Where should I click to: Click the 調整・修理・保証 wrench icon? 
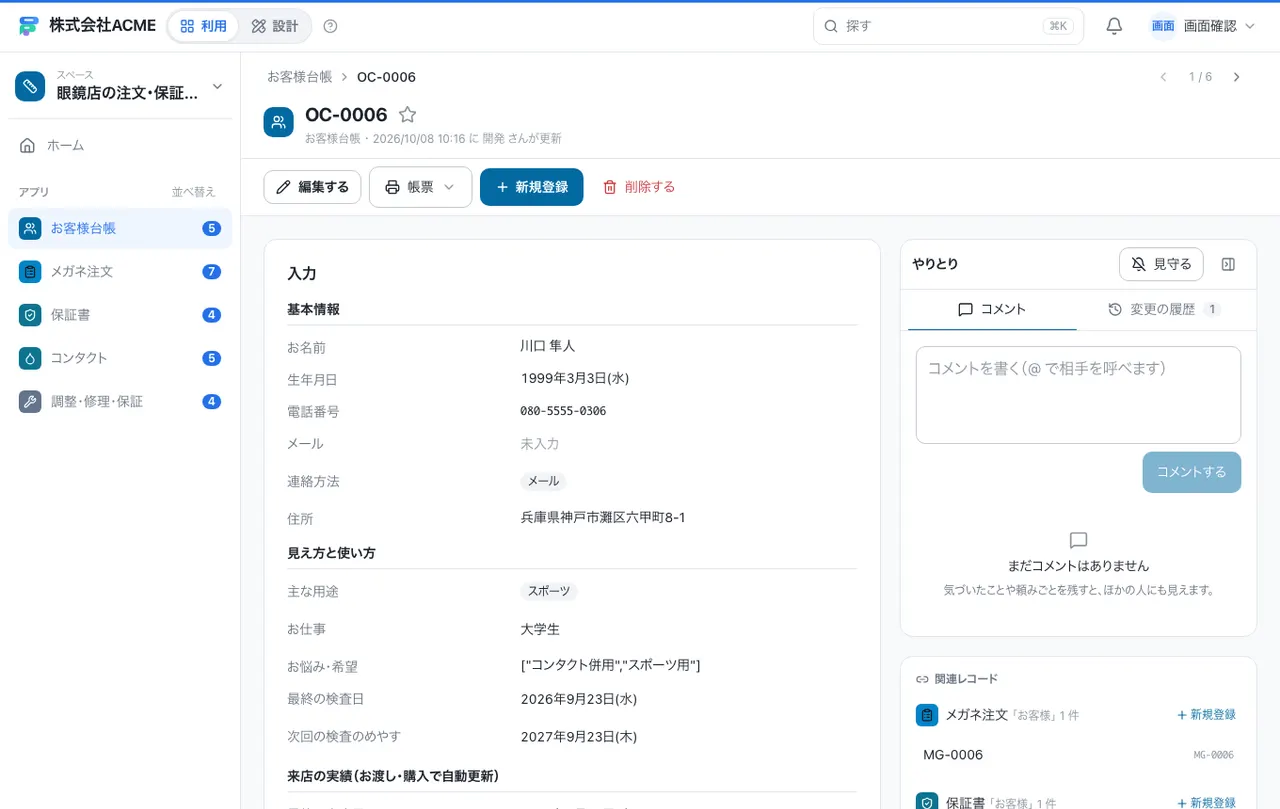pyautogui.click(x=30, y=401)
